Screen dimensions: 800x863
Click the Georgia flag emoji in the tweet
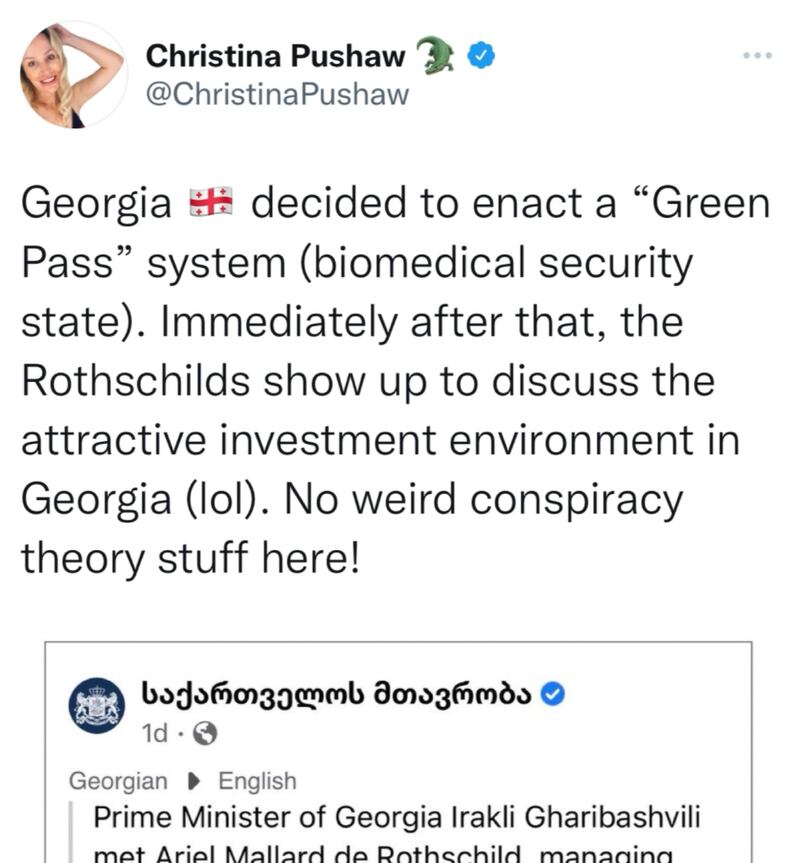[210, 206]
